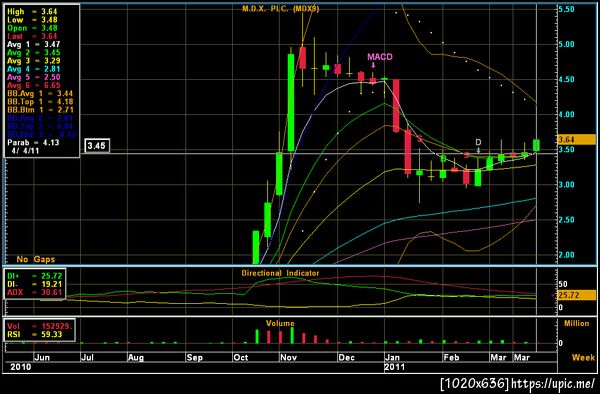
Task: Click the Avg 6 = 6.65 legend entry
Action: point(34,85)
